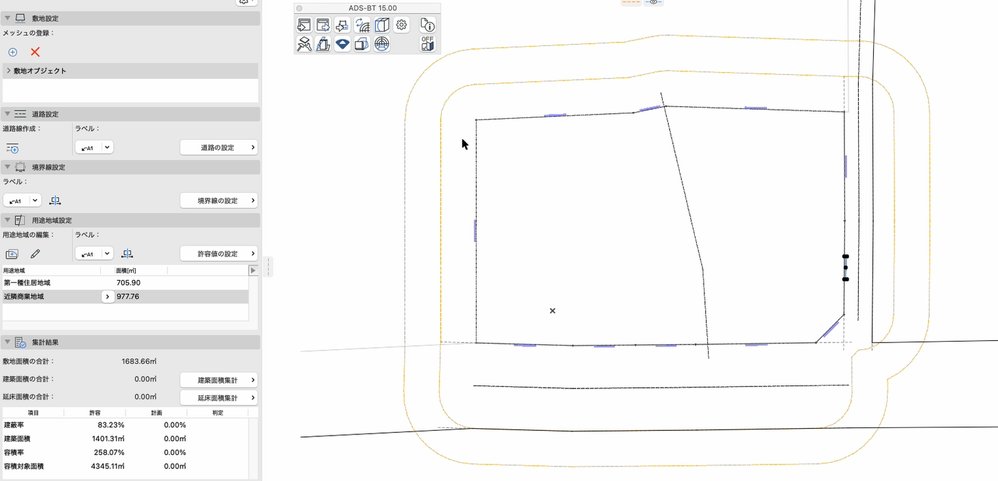Screen dimensions: 998x481
Task: Click the arrow button on 近隣商業地域 row
Action: [108, 296]
